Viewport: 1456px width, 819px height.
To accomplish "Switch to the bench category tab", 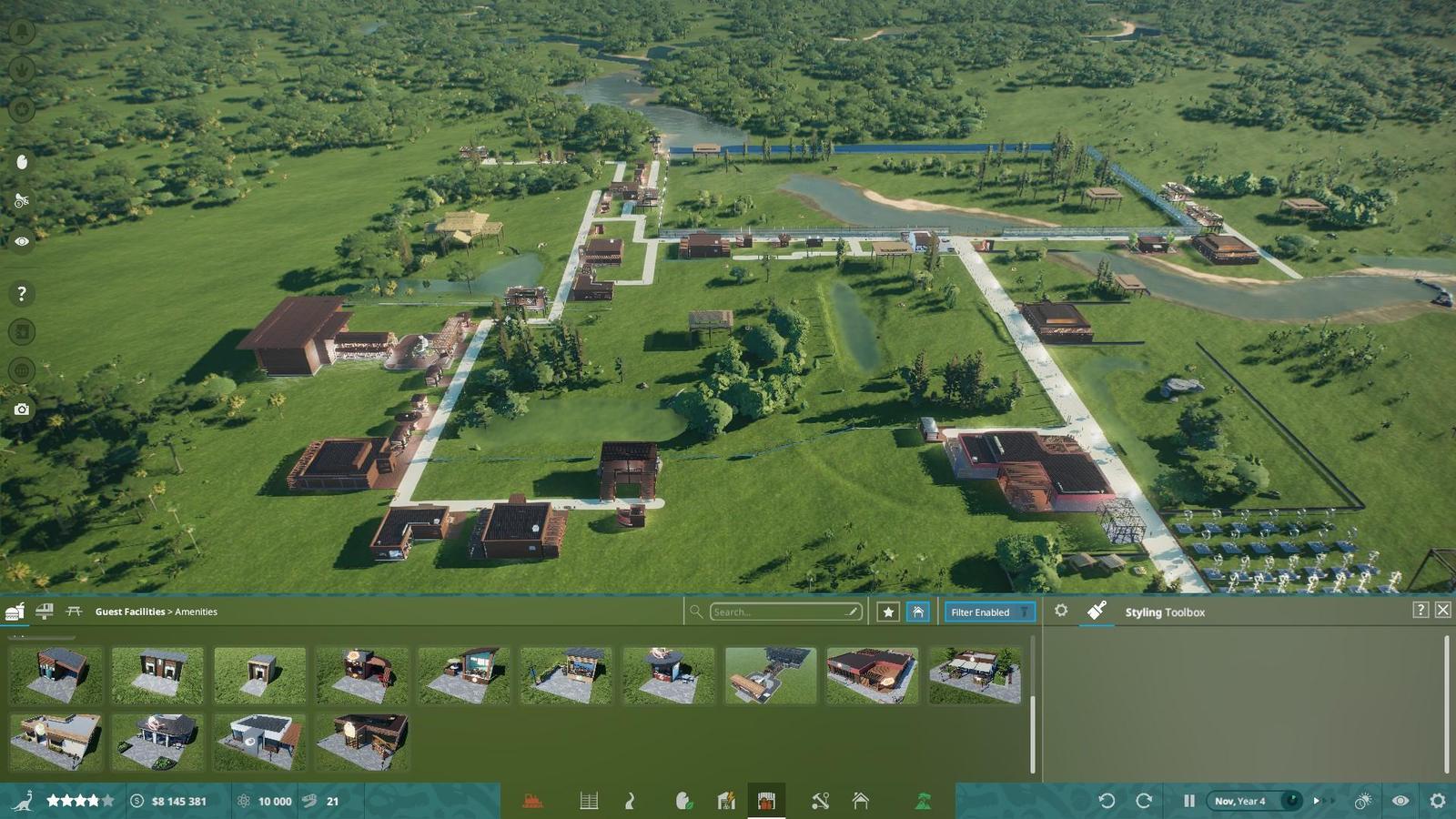I will (x=74, y=612).
